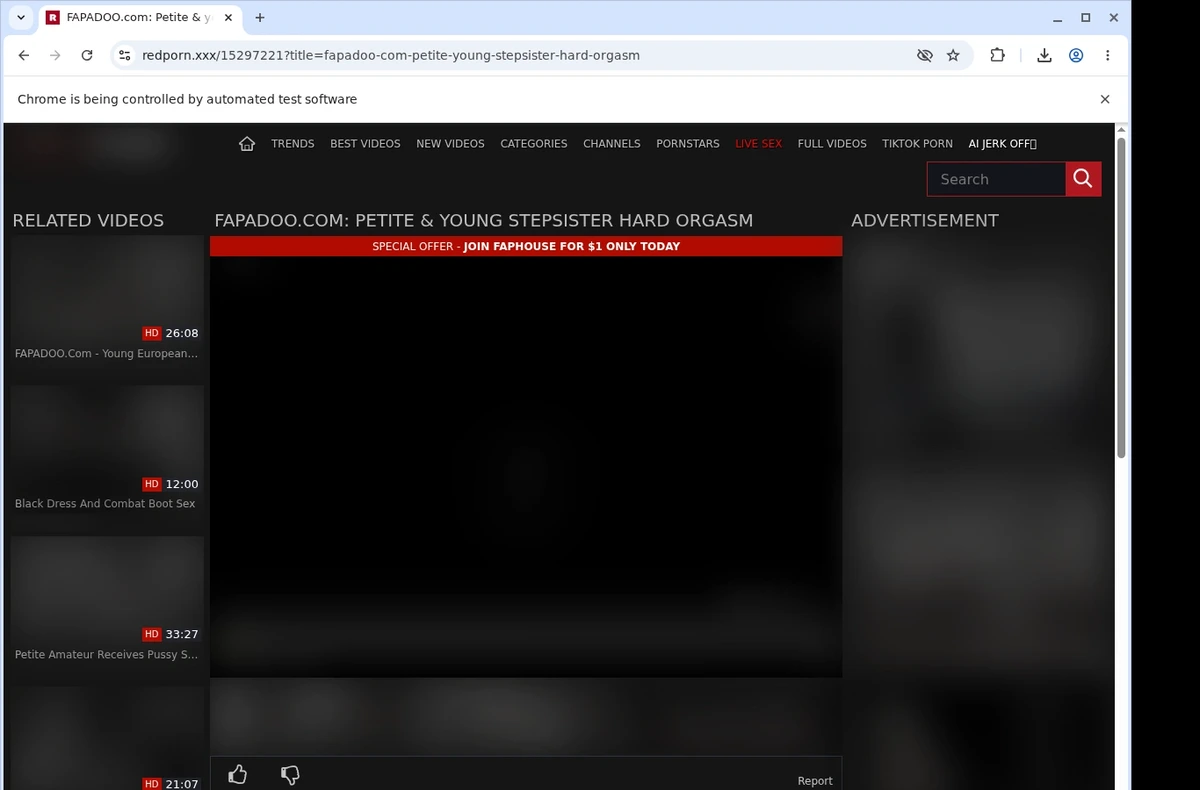Image resolution: width=1200 pixels, height=790 pixels.
Task: Go back to the previous page
Action: [x=24, y=56]
